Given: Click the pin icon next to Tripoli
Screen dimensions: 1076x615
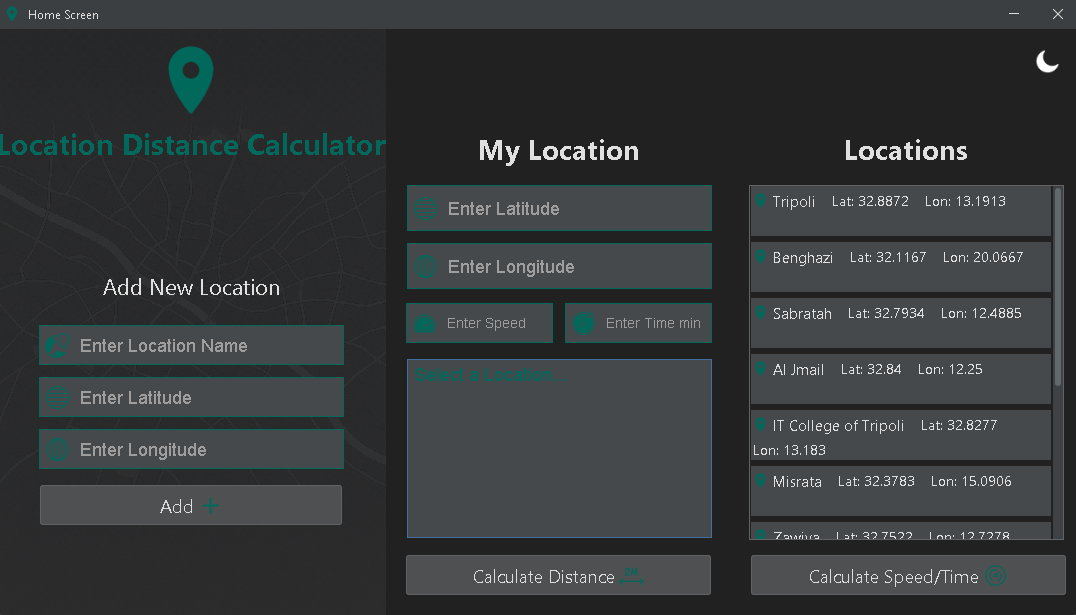Looking at the screenshot, I should [760, 201].
